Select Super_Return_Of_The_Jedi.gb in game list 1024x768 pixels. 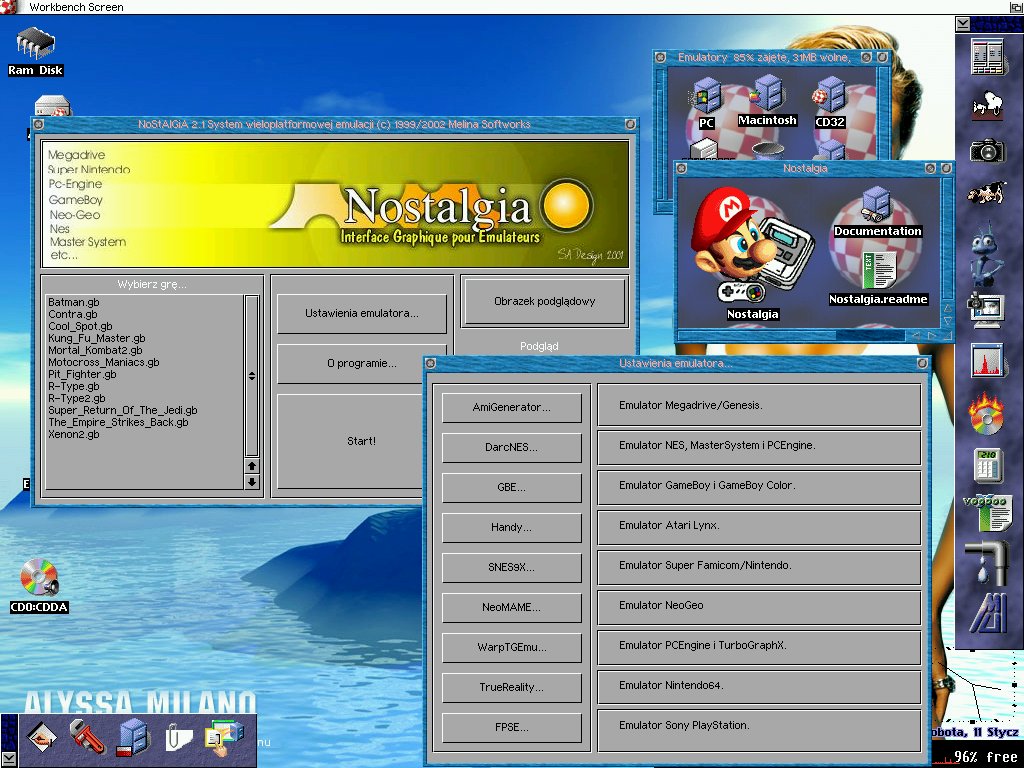pyautogui.click(x=144, y=410)
